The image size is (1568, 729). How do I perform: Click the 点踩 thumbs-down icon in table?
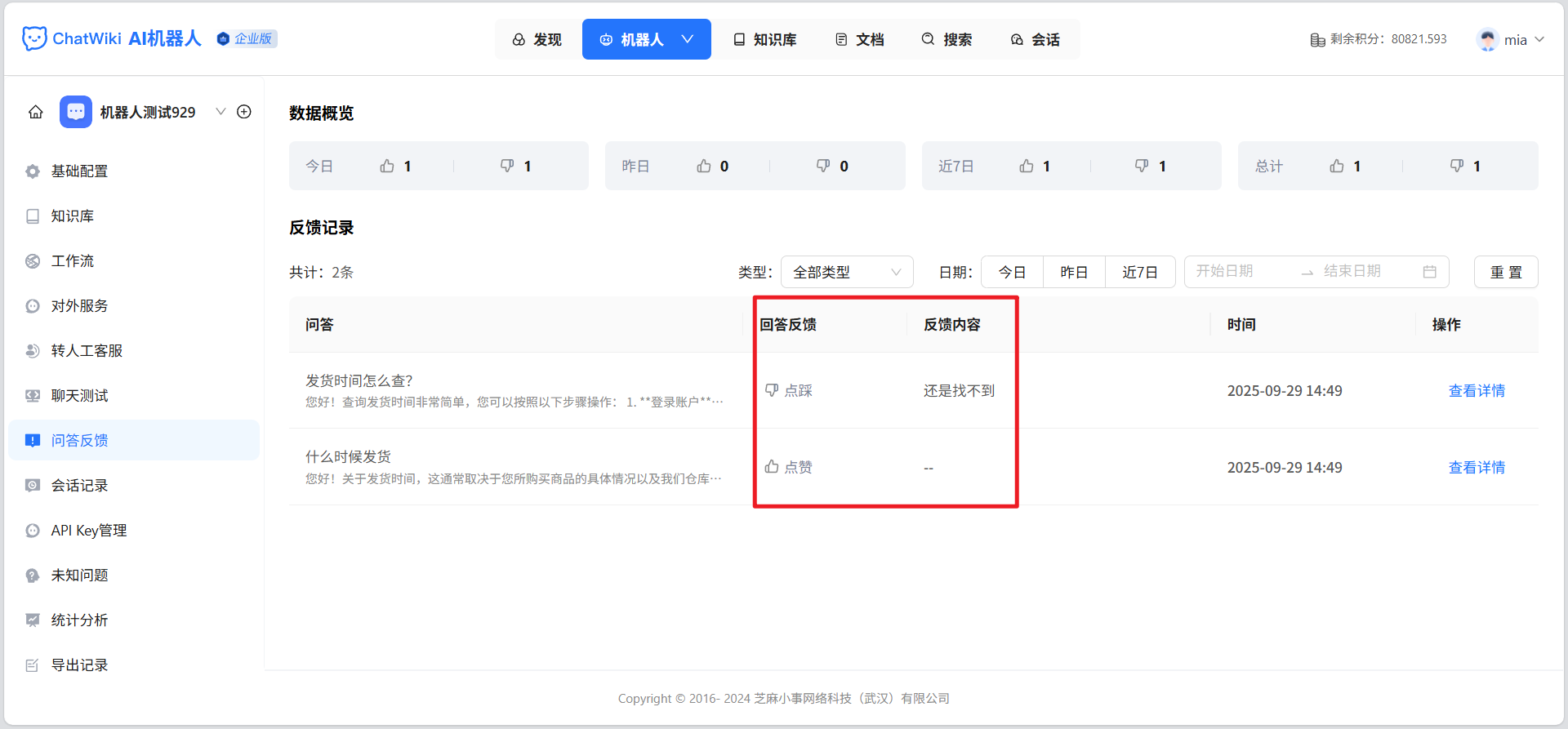pyautogui.click(x=772, y=390)
